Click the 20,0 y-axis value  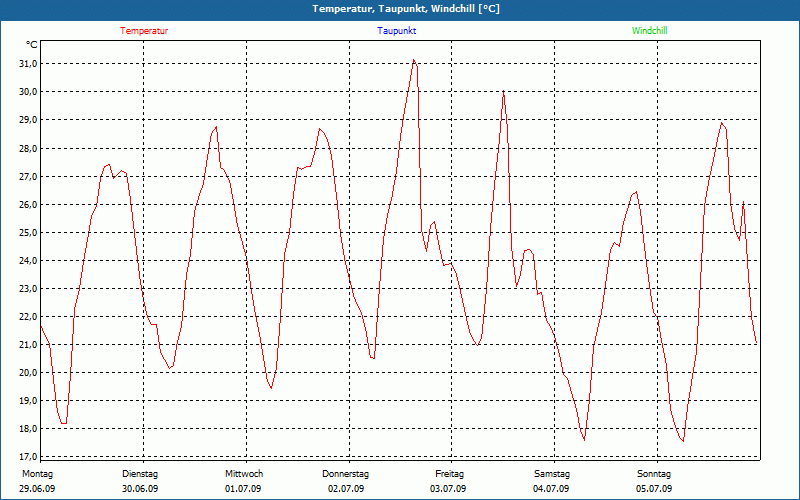pos(27,373)
